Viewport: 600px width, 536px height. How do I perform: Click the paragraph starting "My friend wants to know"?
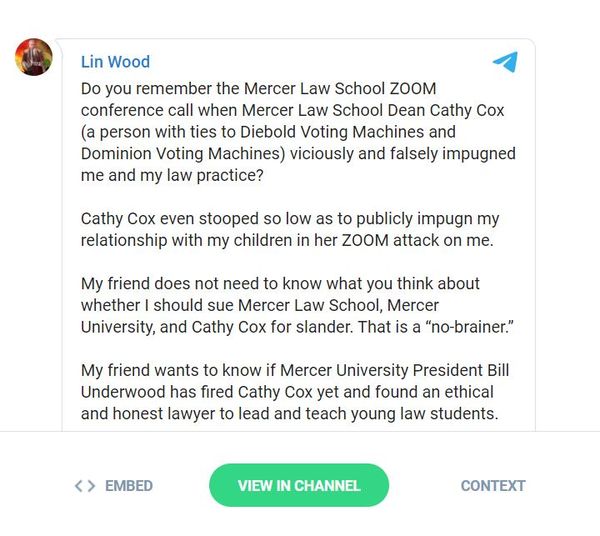(x=290, y=392)
